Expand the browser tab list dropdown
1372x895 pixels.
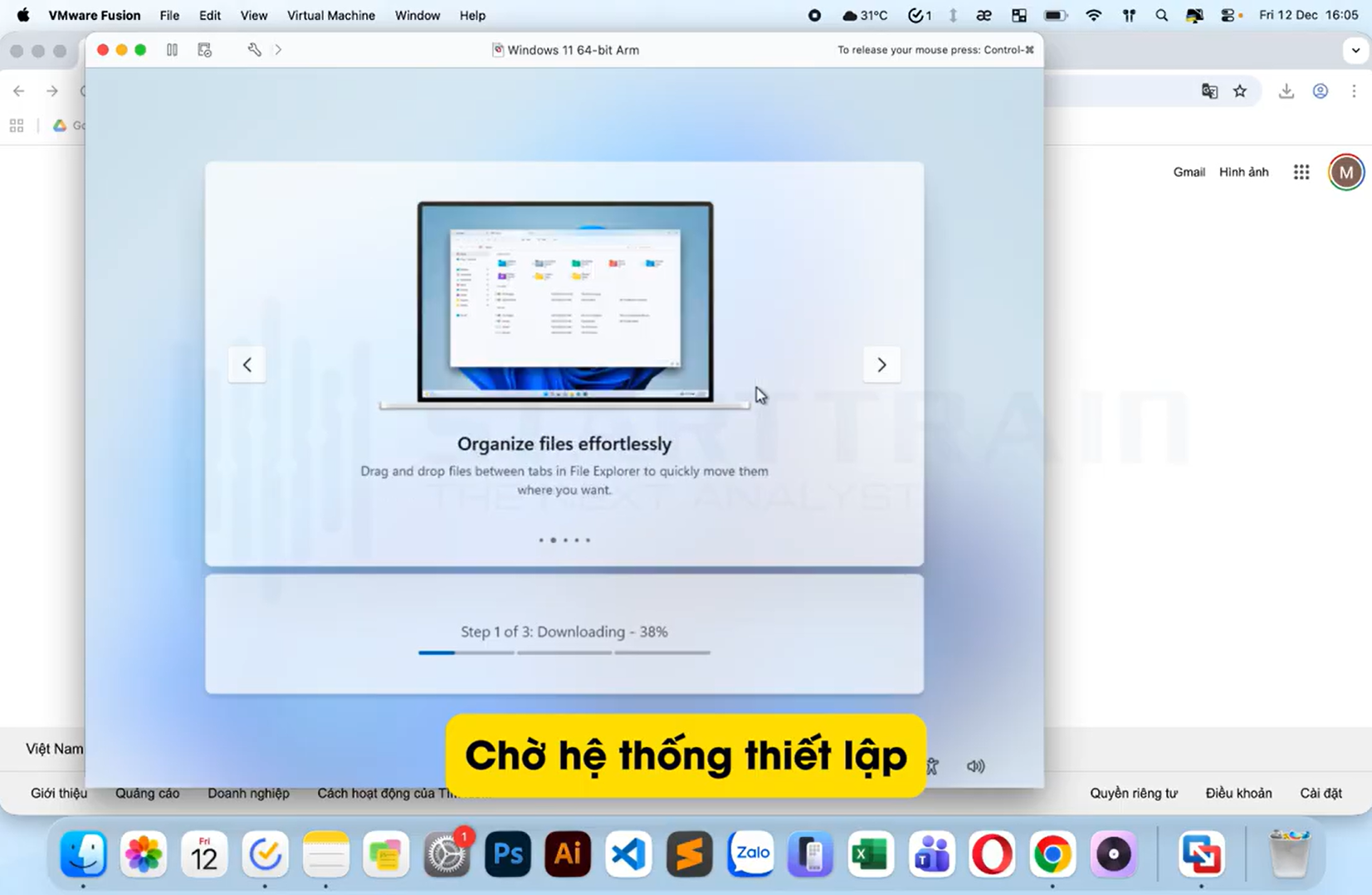[x=1355, y=50]
